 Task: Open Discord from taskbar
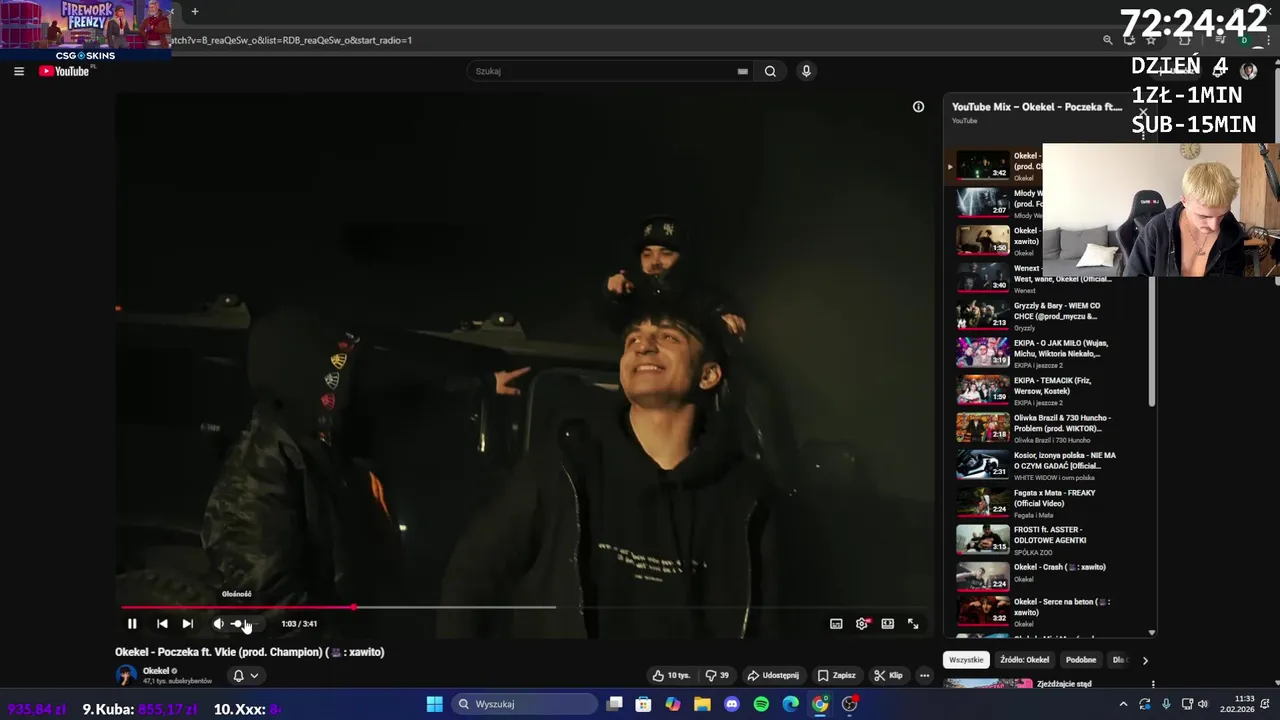(x=732, y=704)
